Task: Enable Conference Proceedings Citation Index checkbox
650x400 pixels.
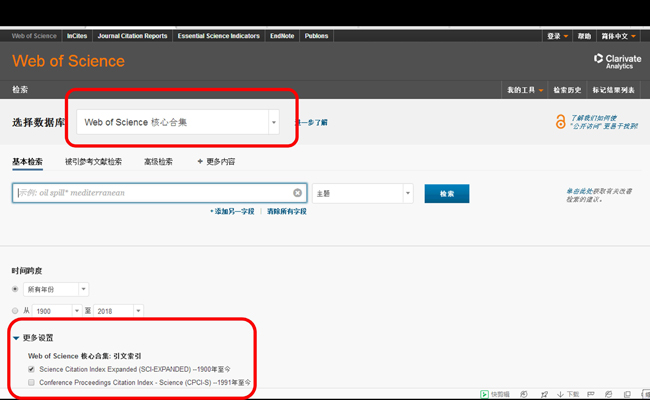Action: click(x=32, y=382)
